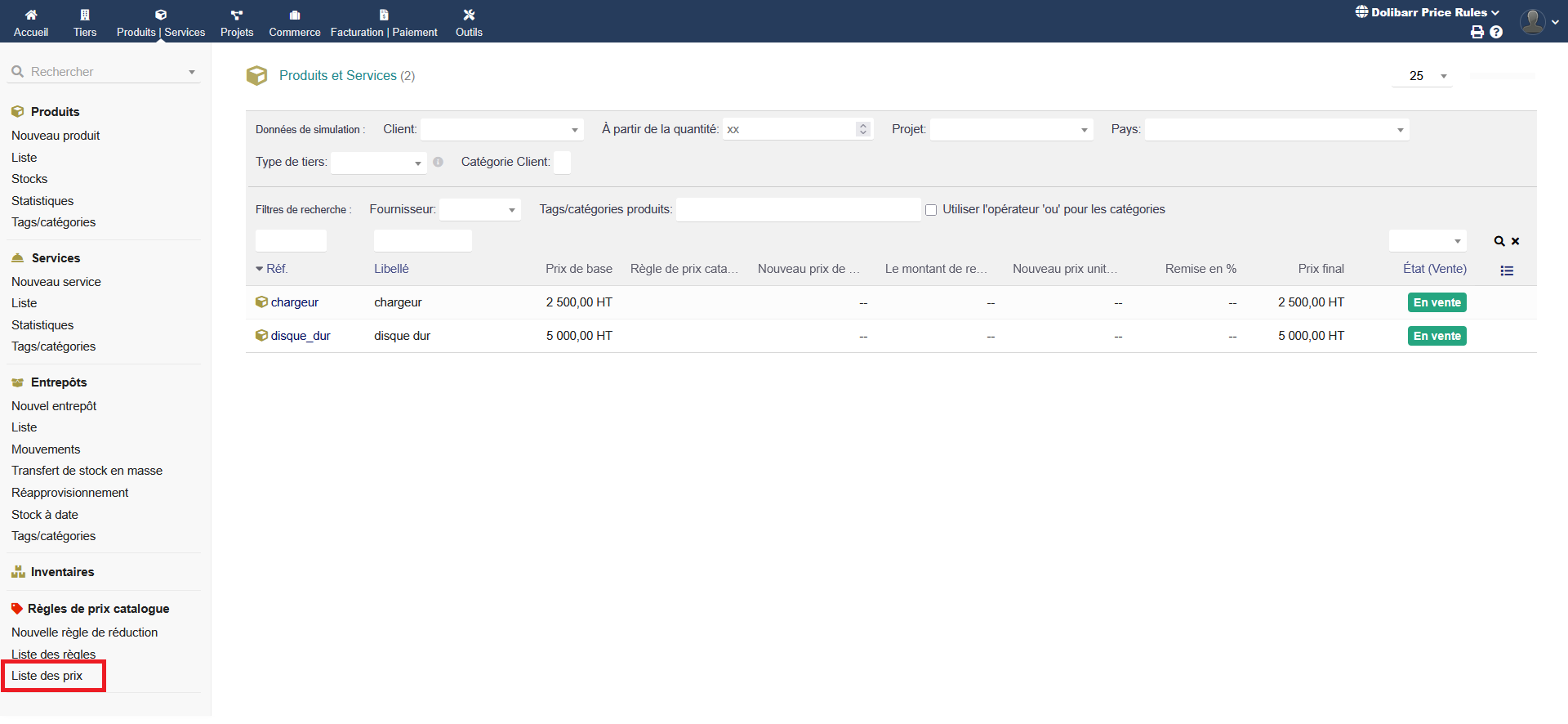Open the Outils tools menu

click(x=469, y=22)
